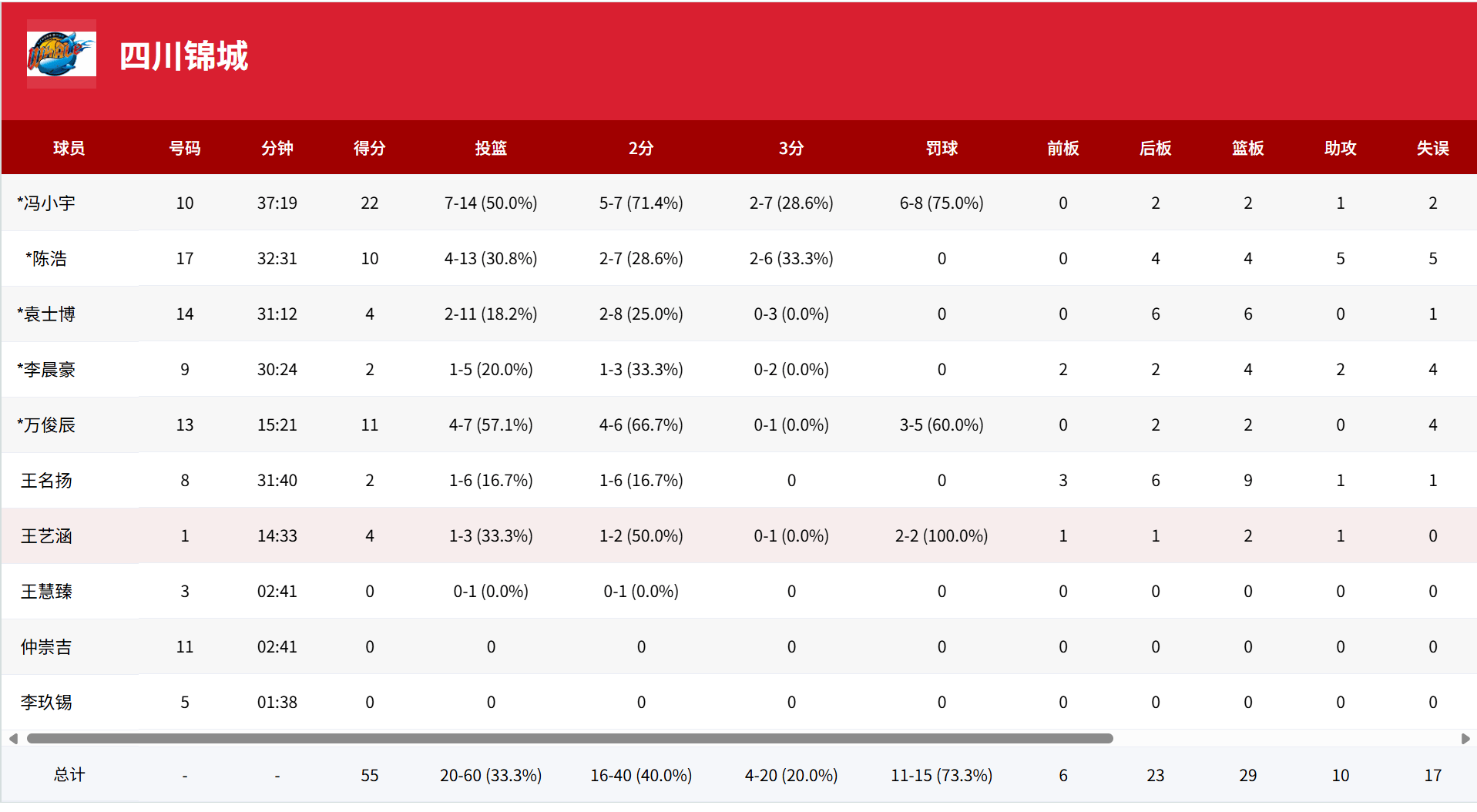Select player name *李晨豪
Image resolution: width=1477 pixels, height=812 pixels.
pos(46,370)
